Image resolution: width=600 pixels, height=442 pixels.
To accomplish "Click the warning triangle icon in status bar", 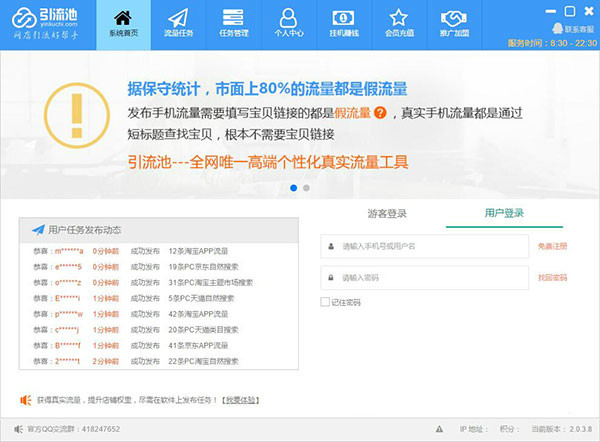I will tap(439, 429).
